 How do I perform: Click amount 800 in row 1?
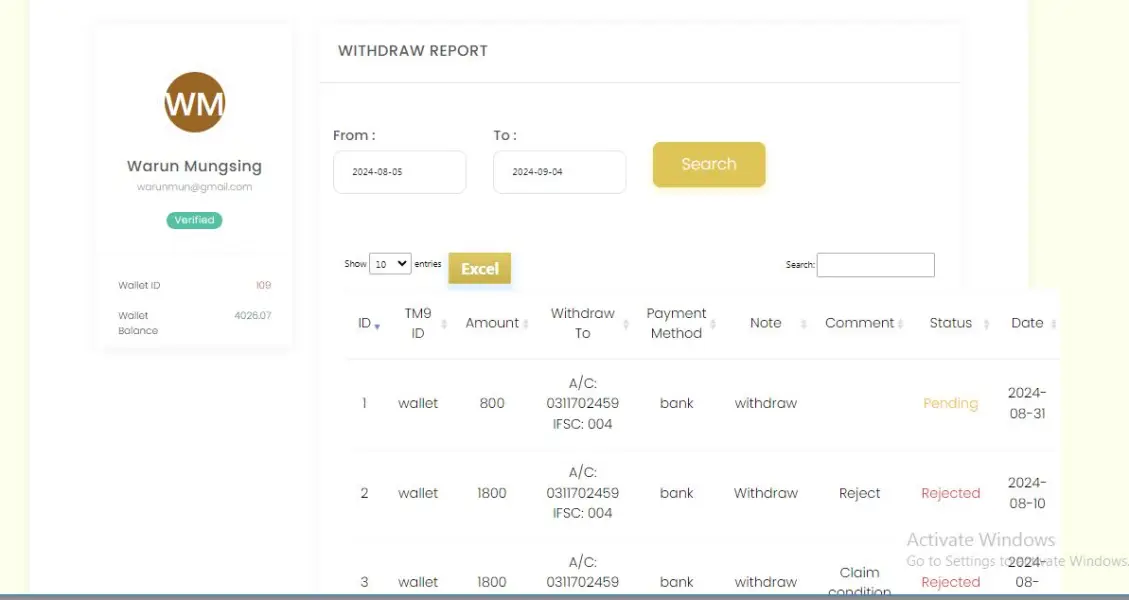pyautogui.click(x=492, y=403)
